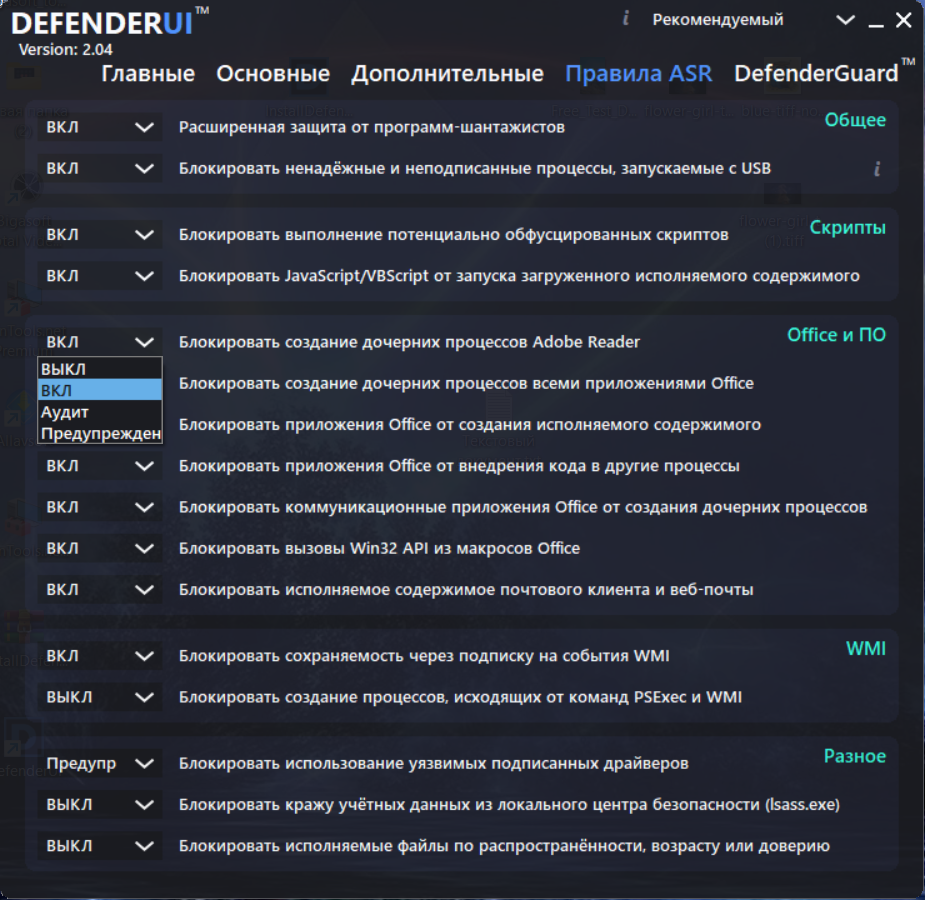Open dropdown for PSExec and WMI rule
The height and width of the screenshot is (900, 925).
pos(100,697)
